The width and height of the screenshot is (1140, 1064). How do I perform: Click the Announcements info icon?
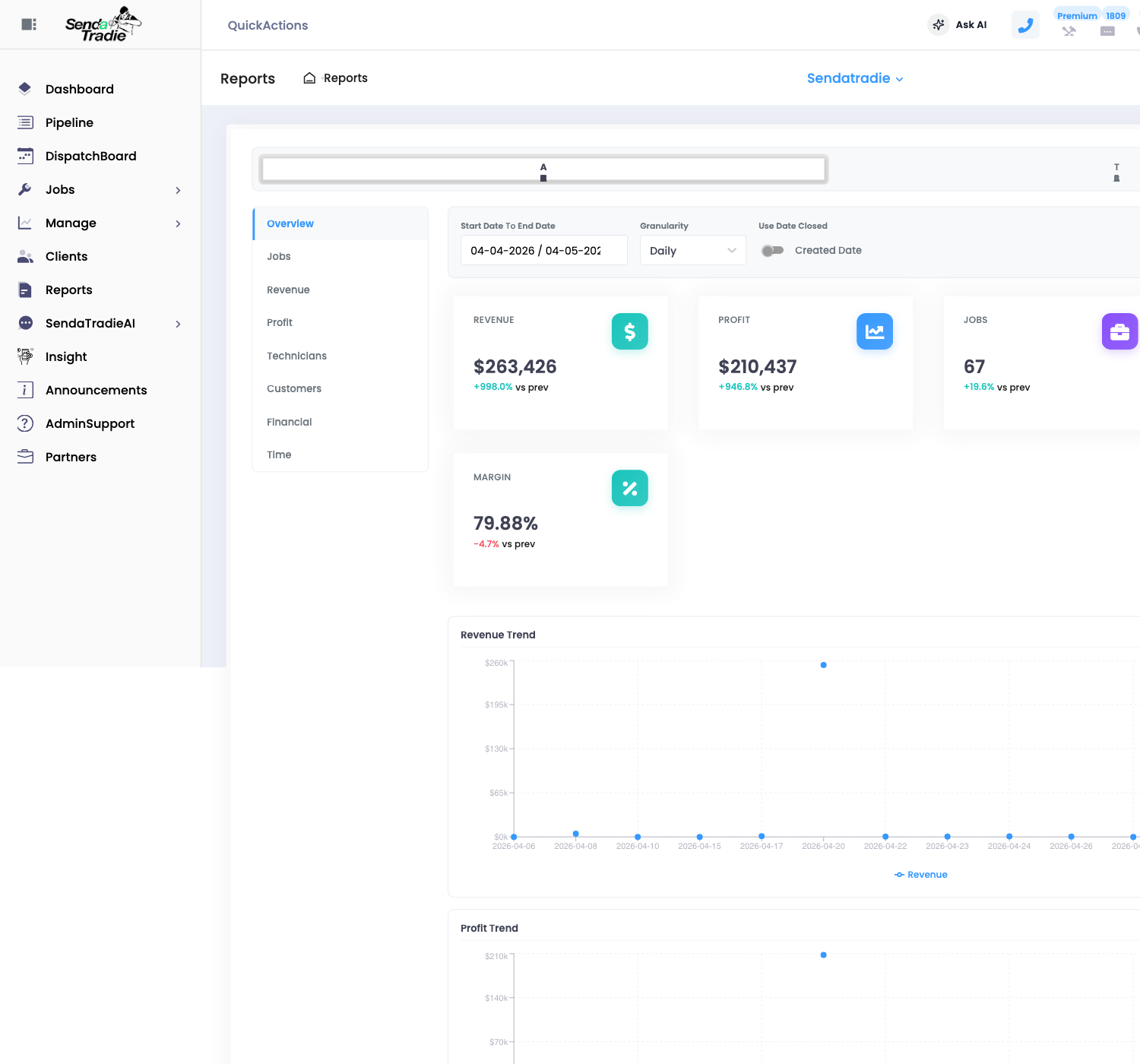[x=25, y=390]
